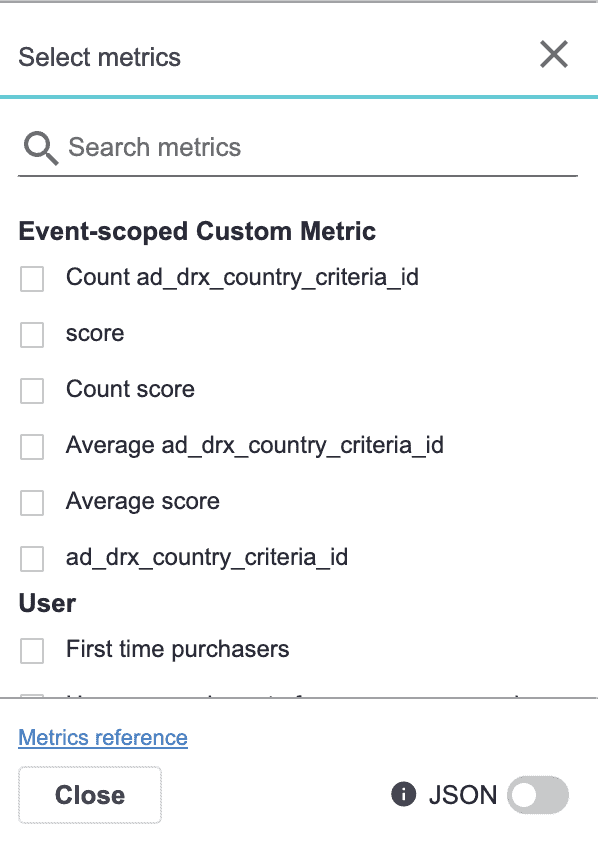Check the ad_drx_country_criteria_id metric
This screenshot has width=598, height=852.
(x=31, y=558)
